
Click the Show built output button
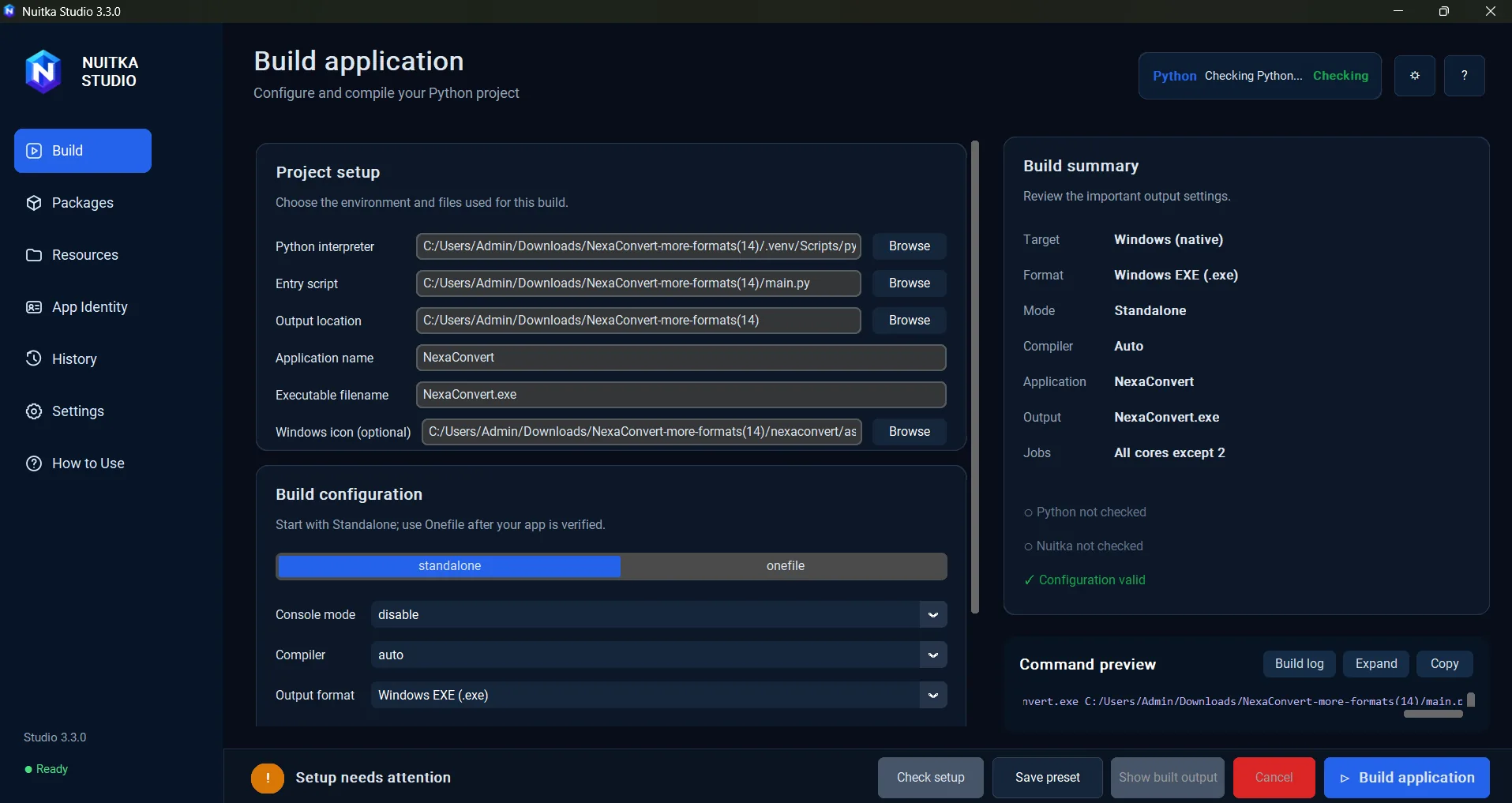tap(1168, 778)
